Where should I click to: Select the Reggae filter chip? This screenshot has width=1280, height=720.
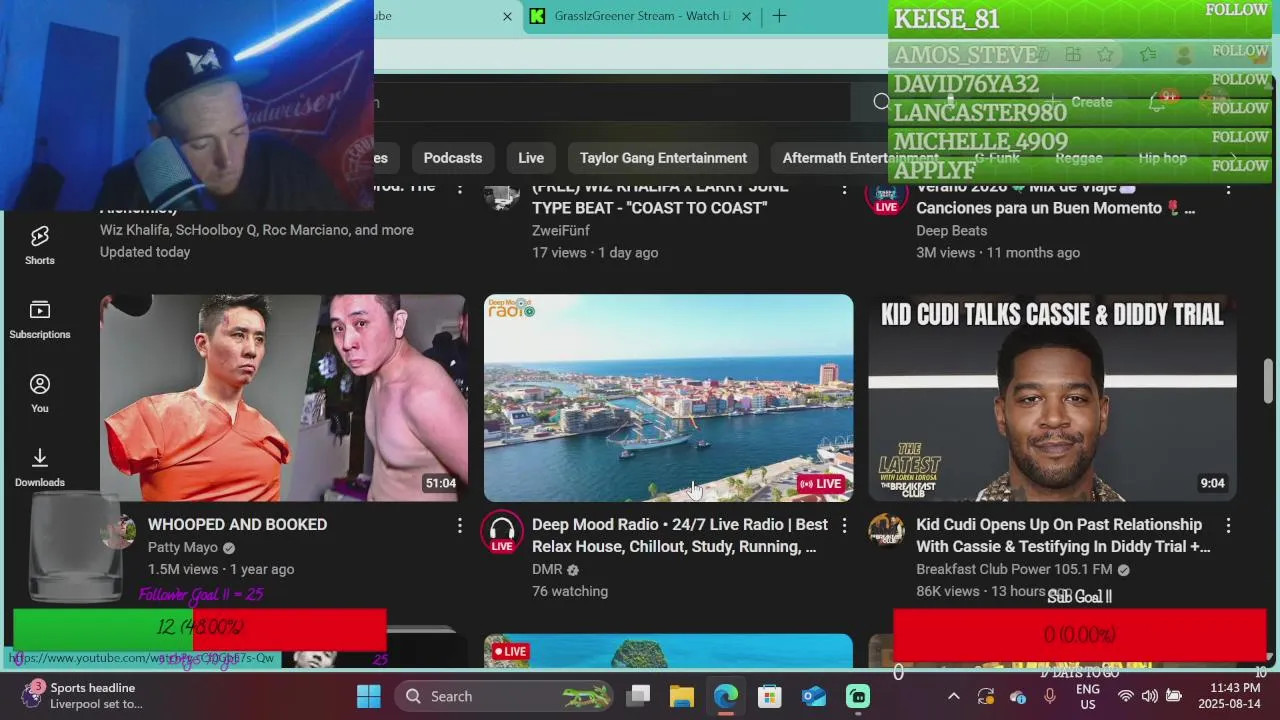tap(1079, 158)
